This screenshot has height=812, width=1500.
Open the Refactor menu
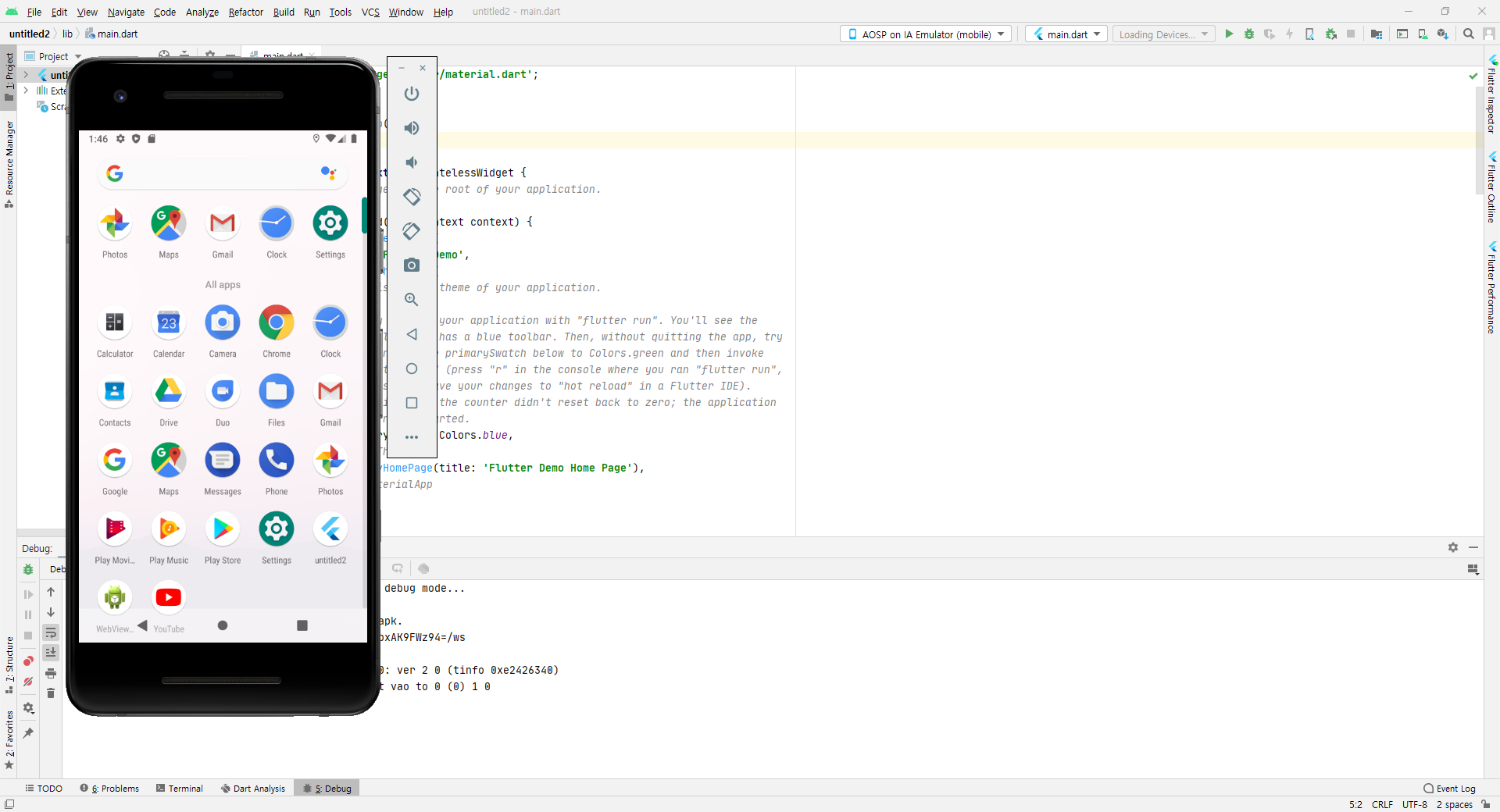tap(246, 12)
